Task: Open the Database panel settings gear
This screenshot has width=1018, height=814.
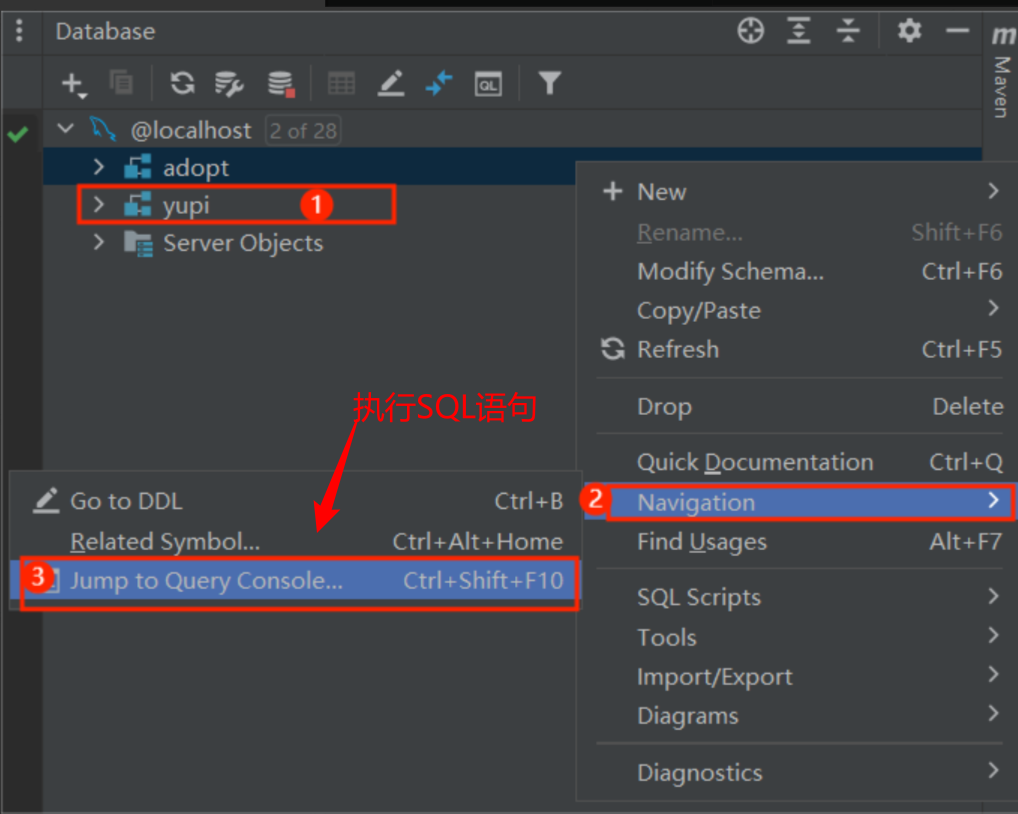Action: click(x=908, y=31)
